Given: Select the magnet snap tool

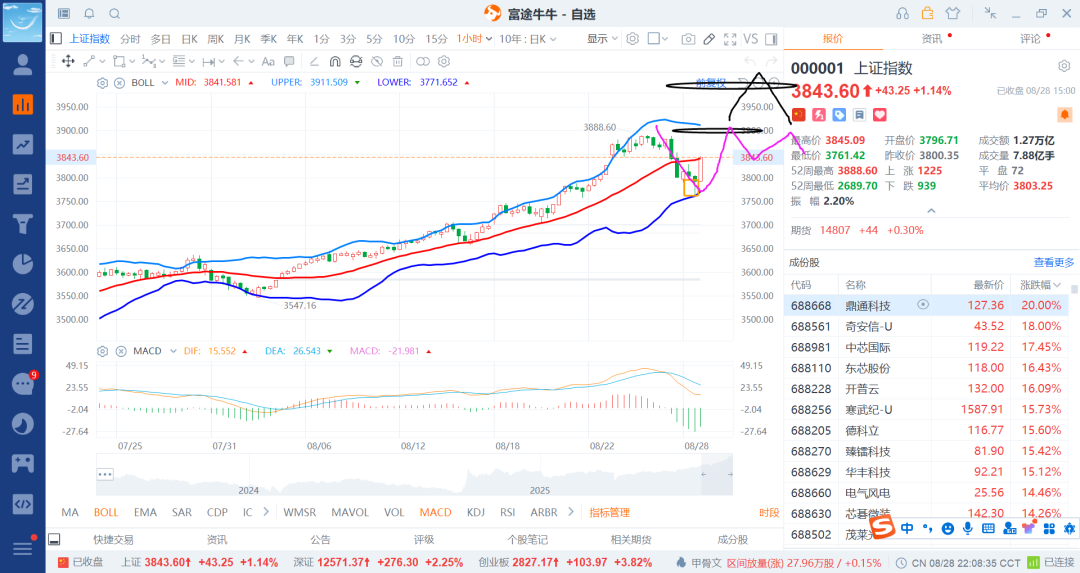Looking at the screenshot, I should point(335,61).
